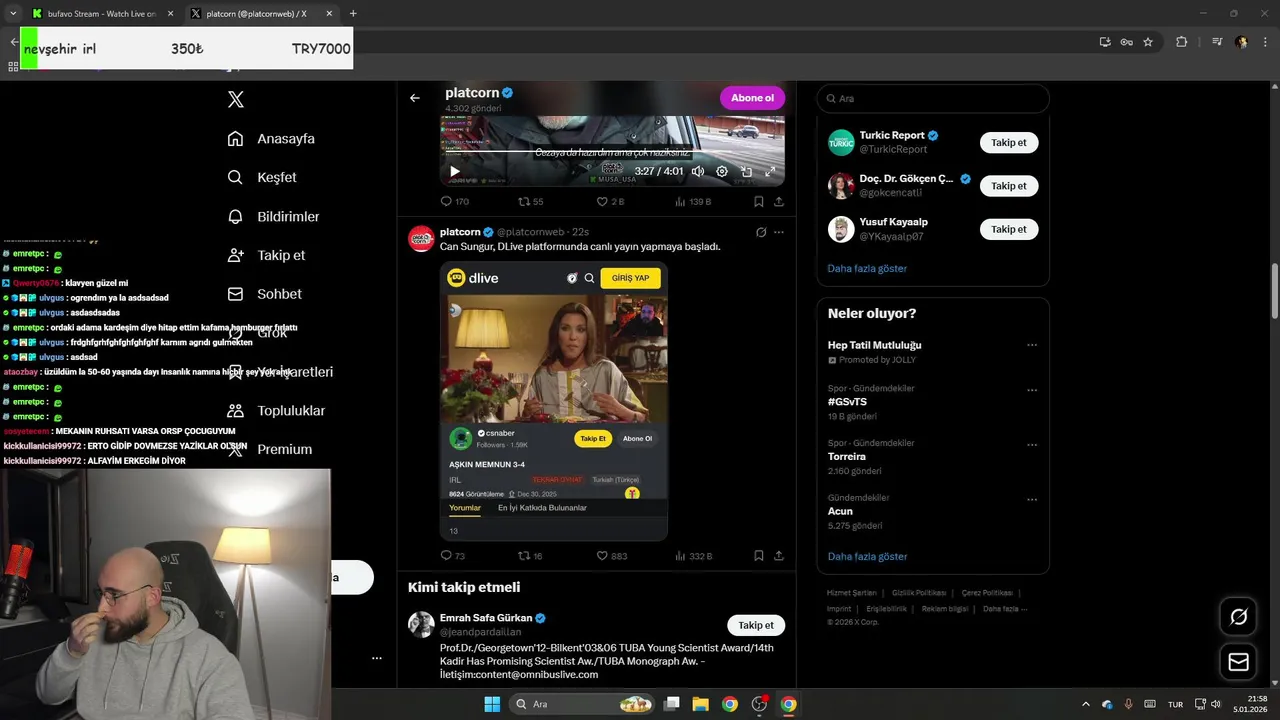Click the purple Abone ol button
Screen dimensions: 1280x720
752,98
